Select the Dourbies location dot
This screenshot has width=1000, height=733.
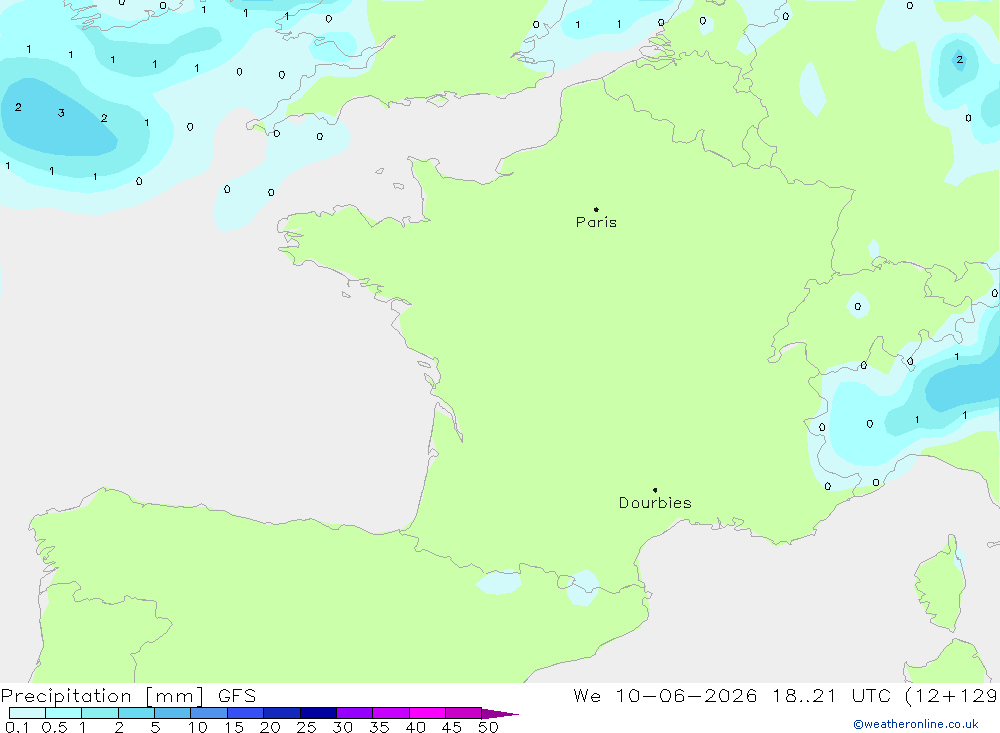point(655,490)
